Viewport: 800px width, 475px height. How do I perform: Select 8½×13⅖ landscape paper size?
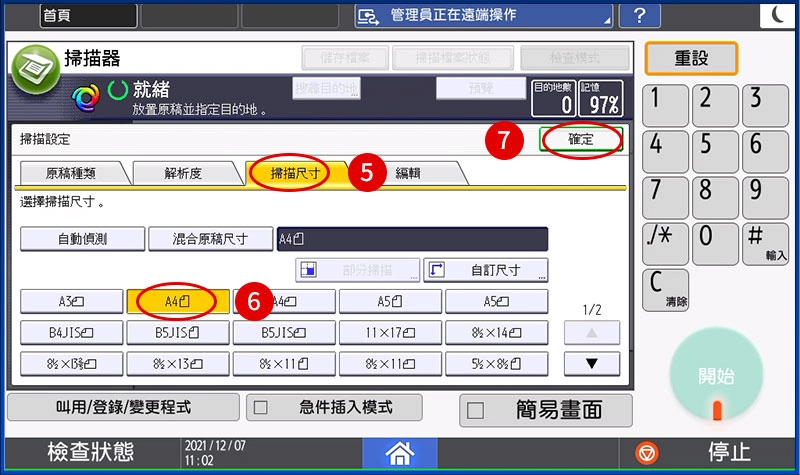coord(71,364)
